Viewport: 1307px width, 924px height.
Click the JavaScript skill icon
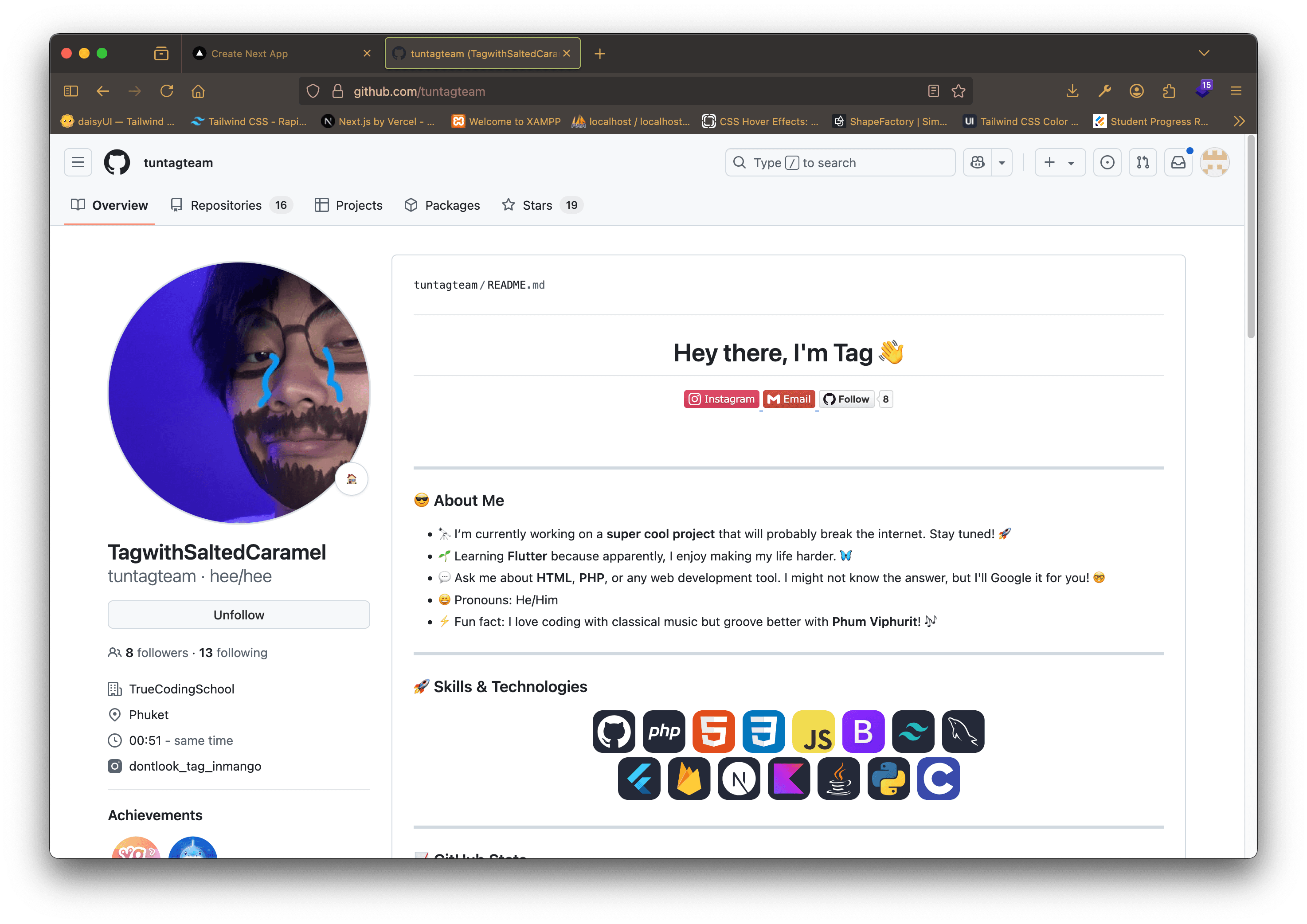pyautogui.click(x=814, y=732)
